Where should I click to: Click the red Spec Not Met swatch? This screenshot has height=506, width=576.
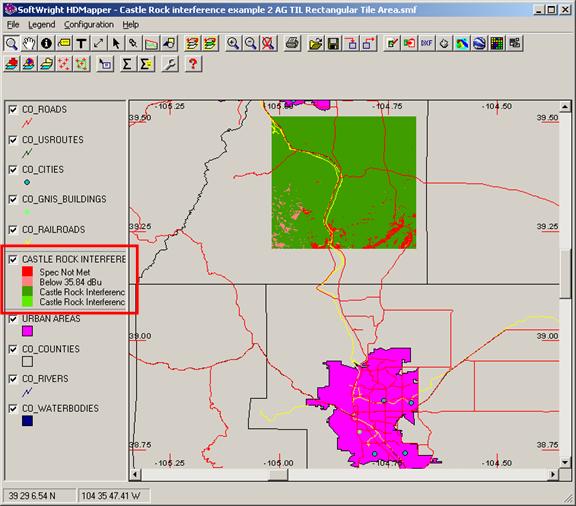(28, 272)
